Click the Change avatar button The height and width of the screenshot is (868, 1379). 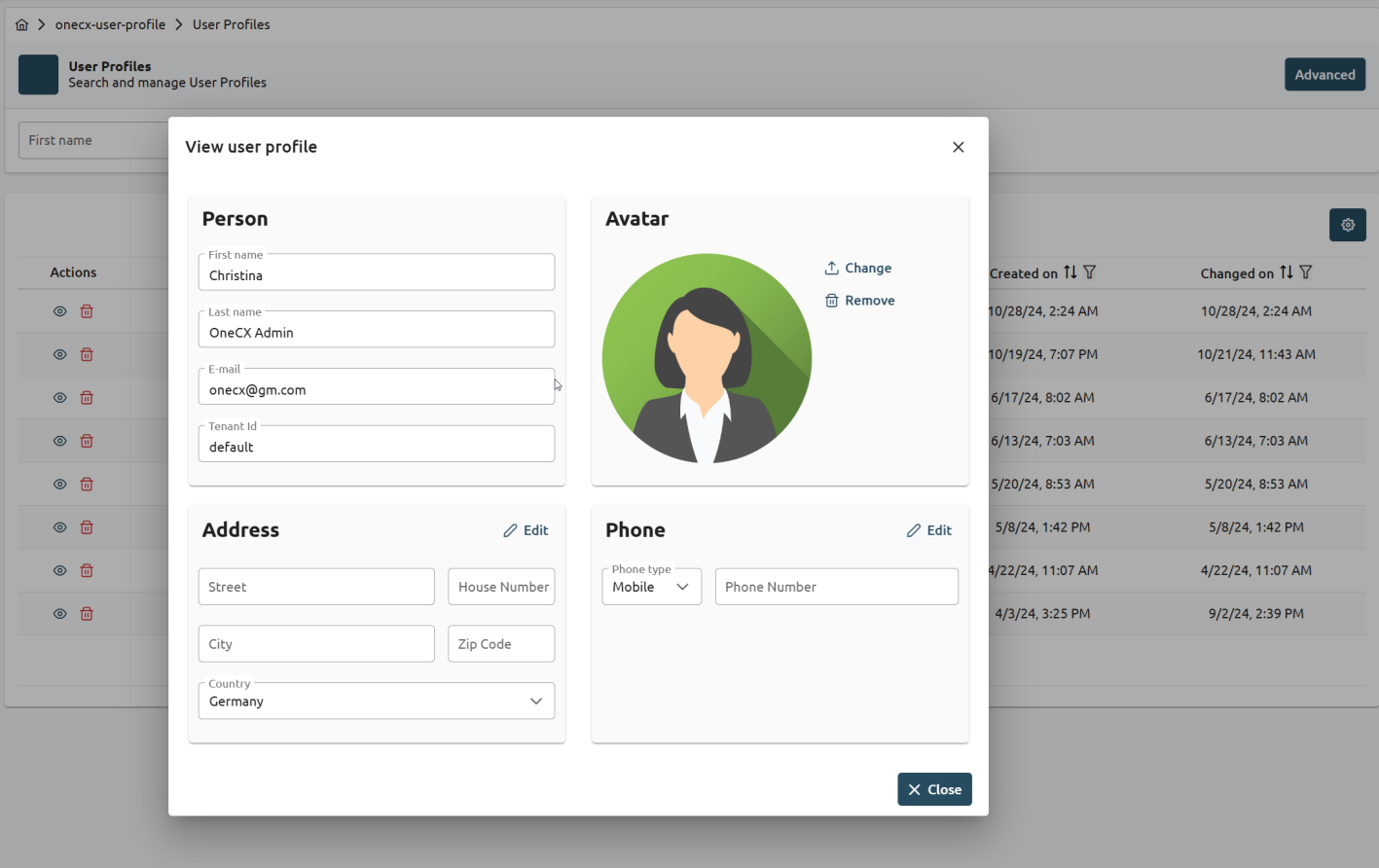857,268
